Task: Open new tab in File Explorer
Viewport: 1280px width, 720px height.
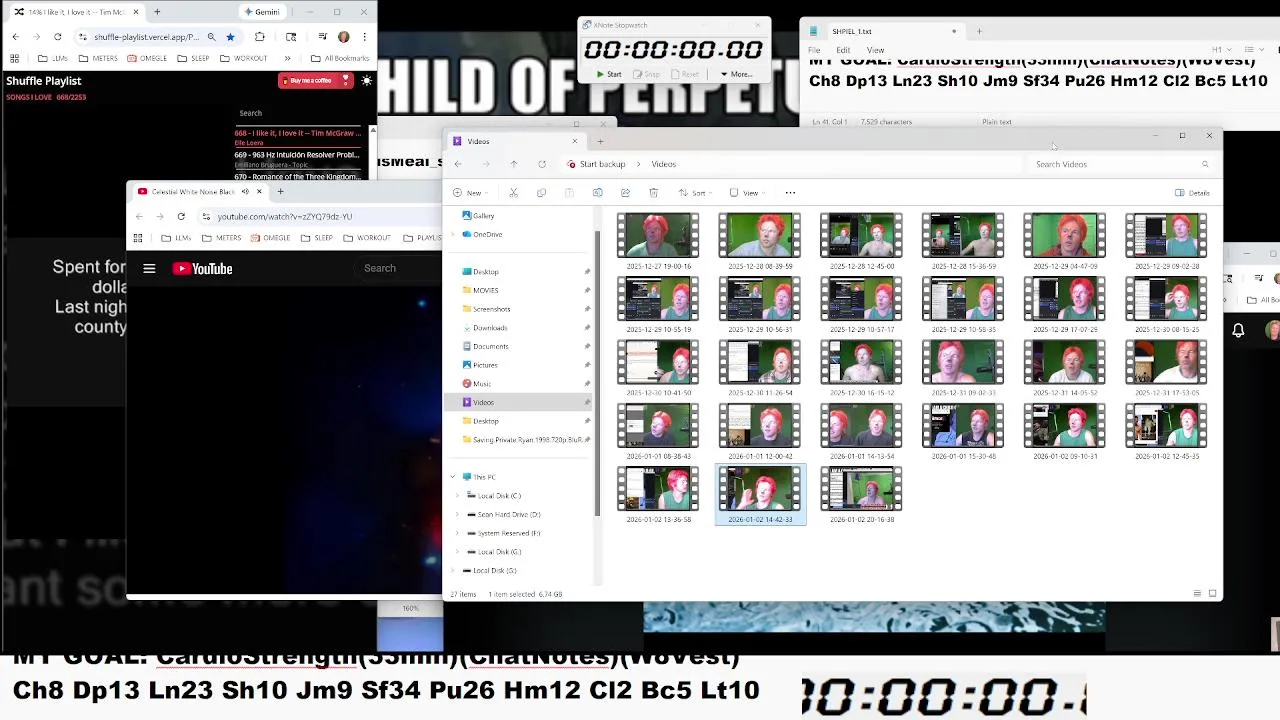Action: point(600,141)
